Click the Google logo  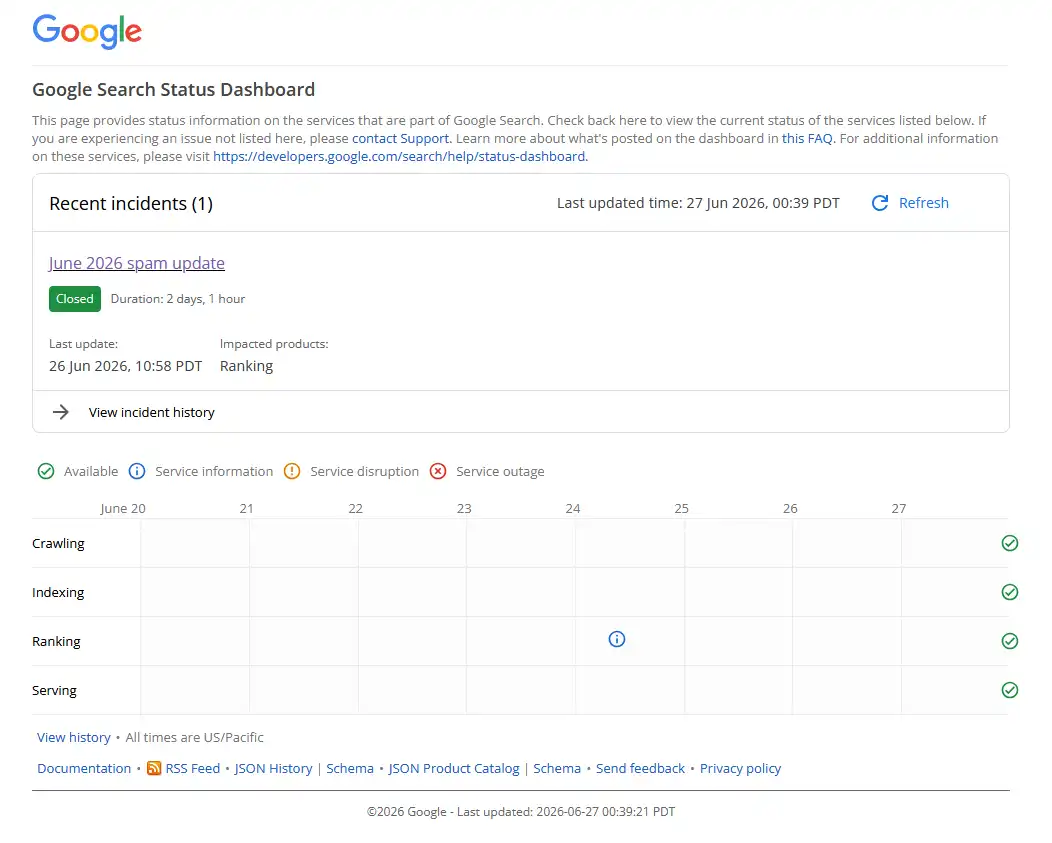pos(87,31)
